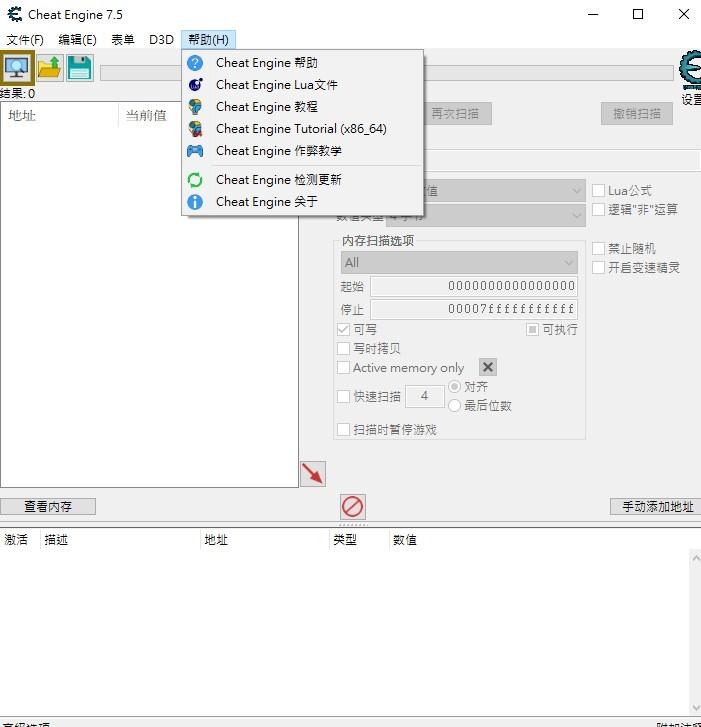Image resolution: width=701 pixels, height=727 pixels.
Task: Toggle the Lua公式 checkbox
Action: pyautogui.click(x=599, y=191)
